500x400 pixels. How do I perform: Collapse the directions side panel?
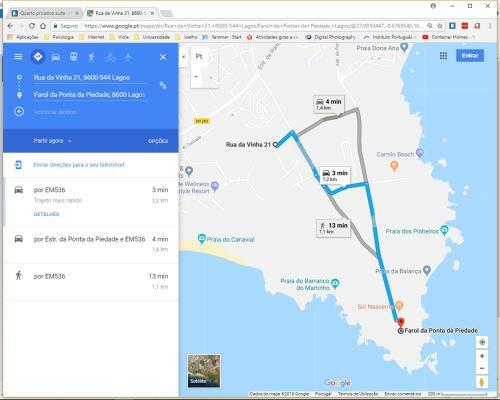[x=184, y=57]
